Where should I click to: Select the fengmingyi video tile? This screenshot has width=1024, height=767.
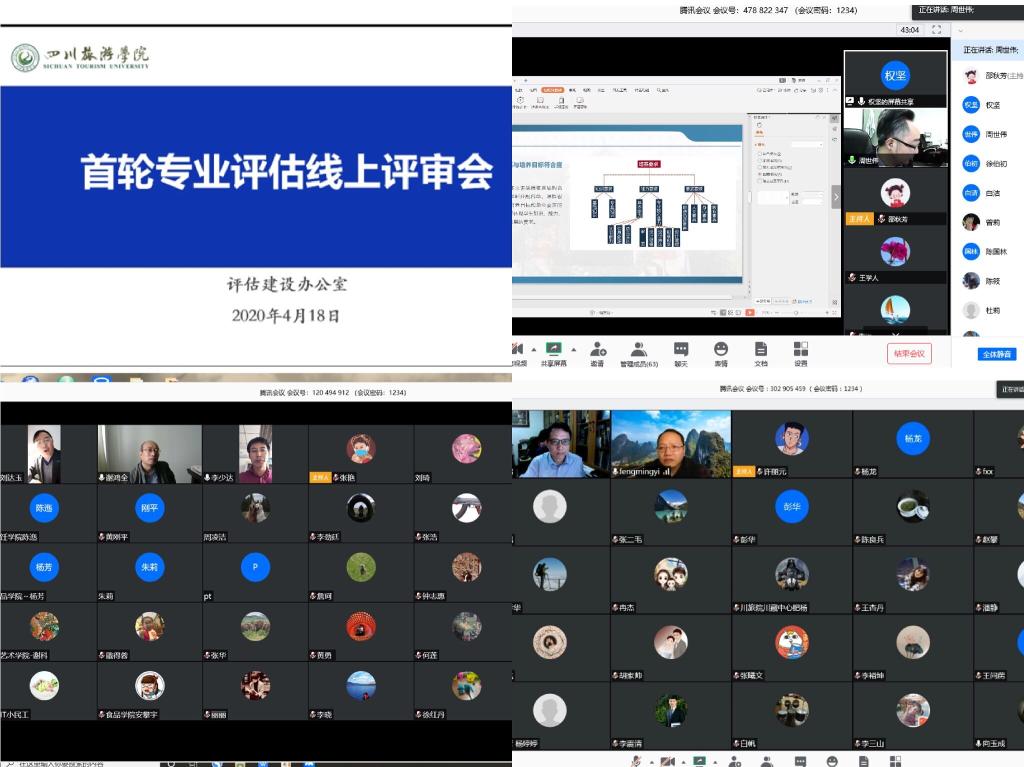pos(671,444)
